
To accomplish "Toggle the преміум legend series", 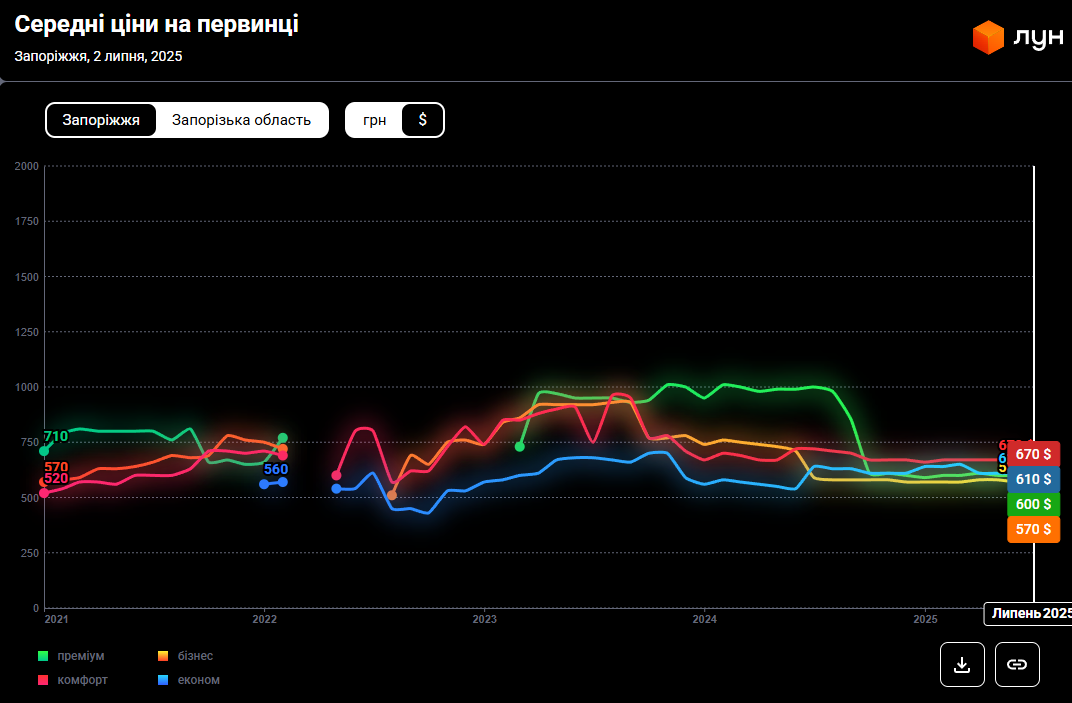I will 80,656.
